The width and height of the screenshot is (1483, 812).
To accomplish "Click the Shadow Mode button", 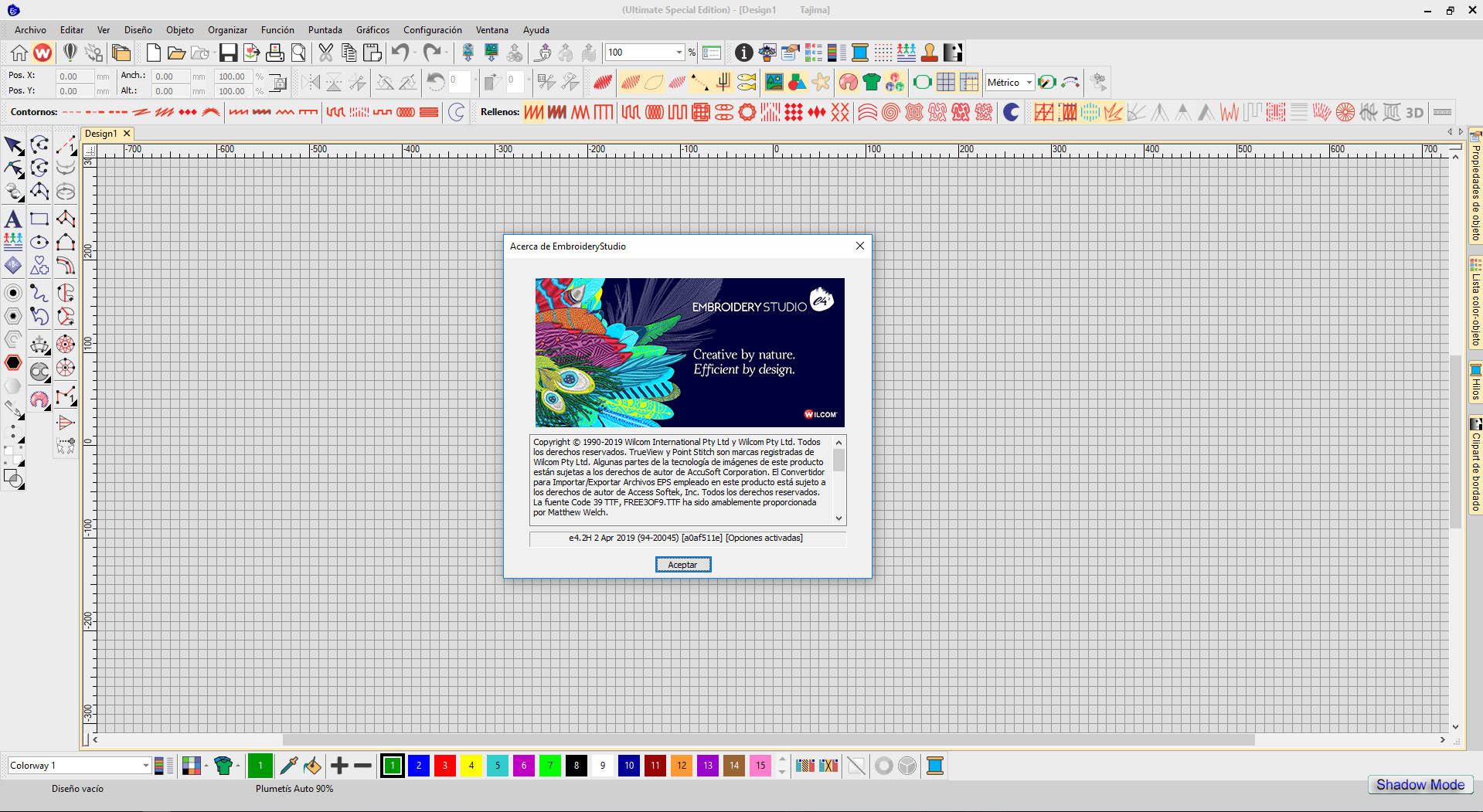I will [1420, 785].
